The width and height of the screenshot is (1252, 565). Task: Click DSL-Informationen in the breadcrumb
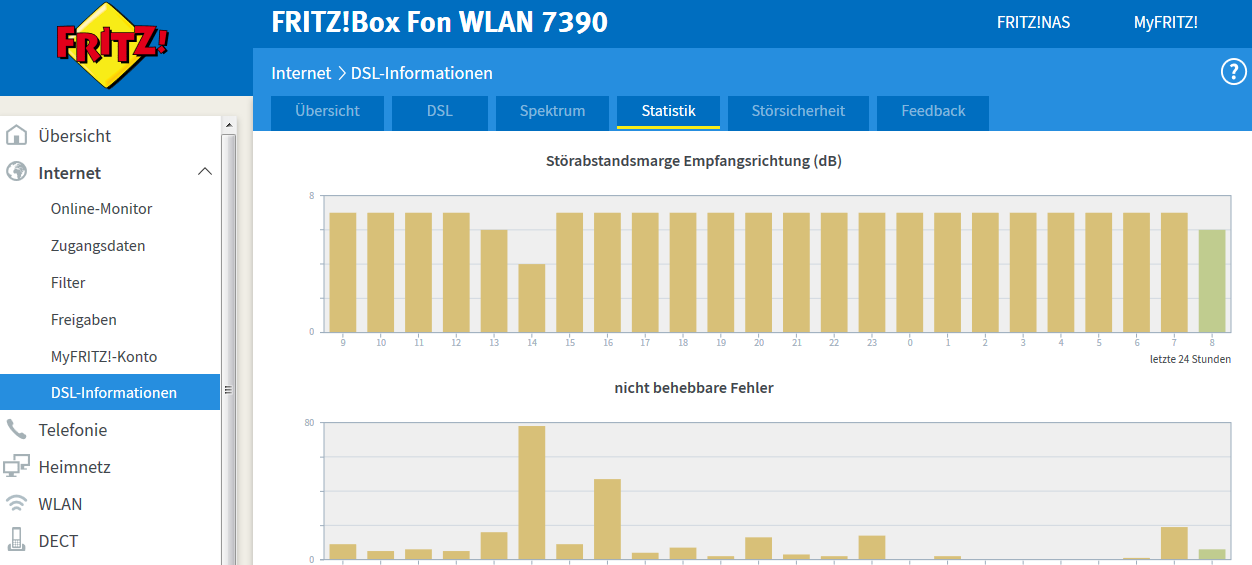(x=422, y=73)
